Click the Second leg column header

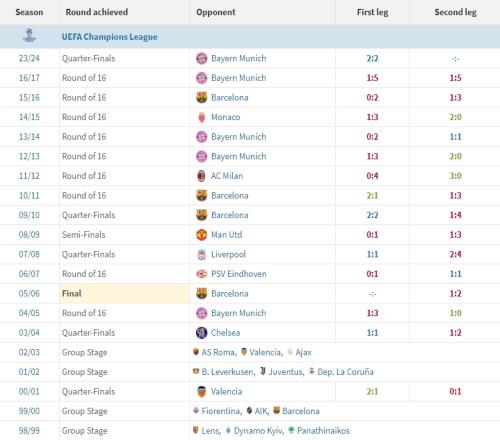(455, 12)
